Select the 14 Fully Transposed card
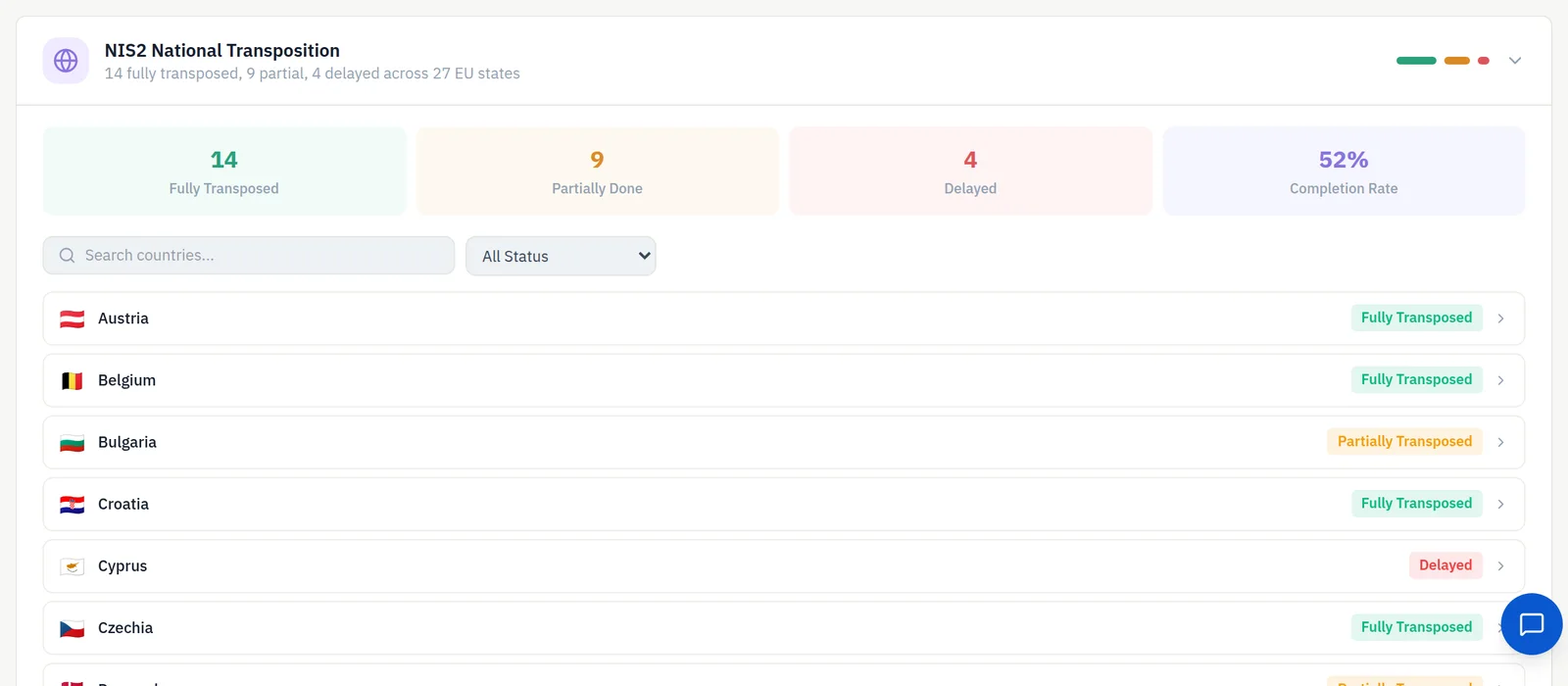The width and height of the screenshot is (1568, 686). pyautogui.click(x=224, y=171)
